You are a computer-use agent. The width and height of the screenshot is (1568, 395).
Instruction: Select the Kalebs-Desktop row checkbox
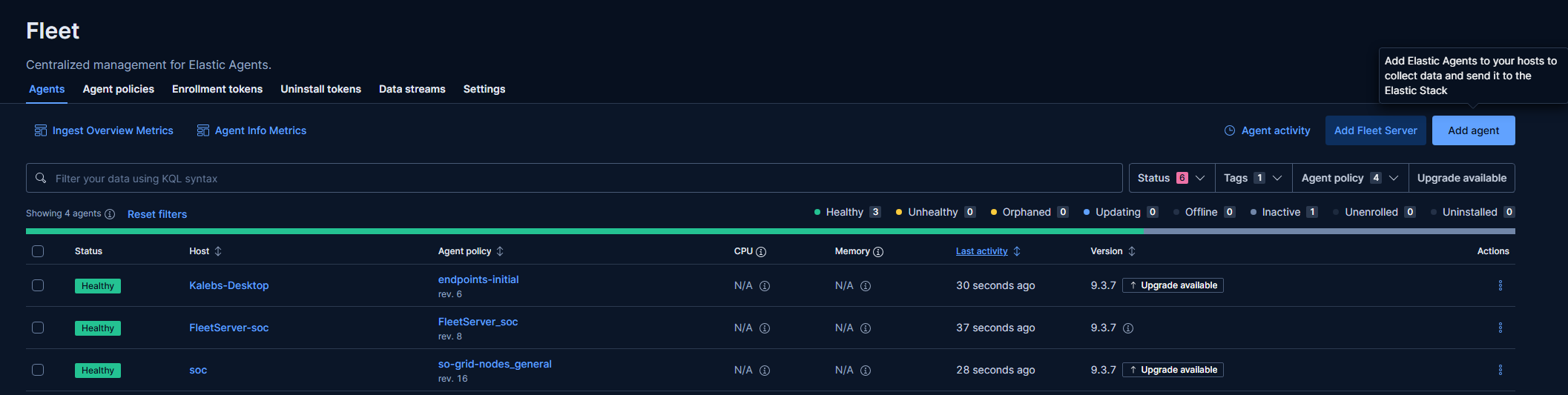(x=38, y=285)
